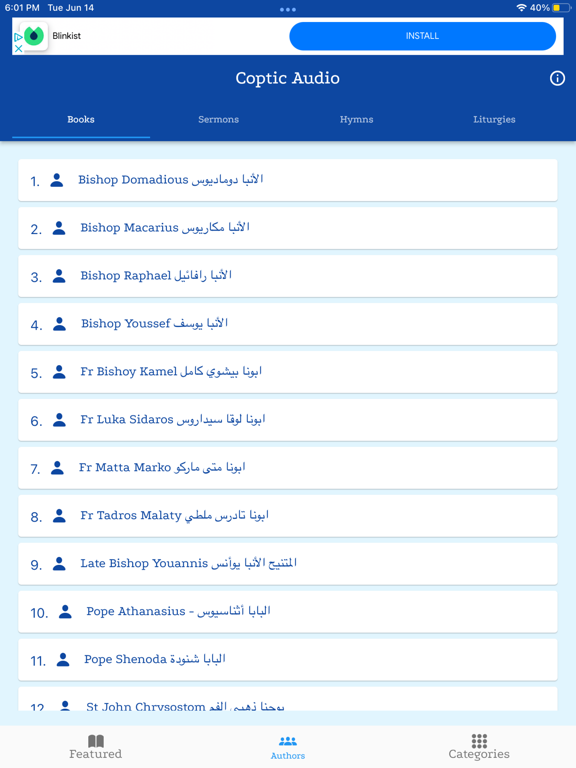The width and height of the screenshot is (576, 768).
Task: Click the person icon for Bishop Domadious
Action: [57, 180]
